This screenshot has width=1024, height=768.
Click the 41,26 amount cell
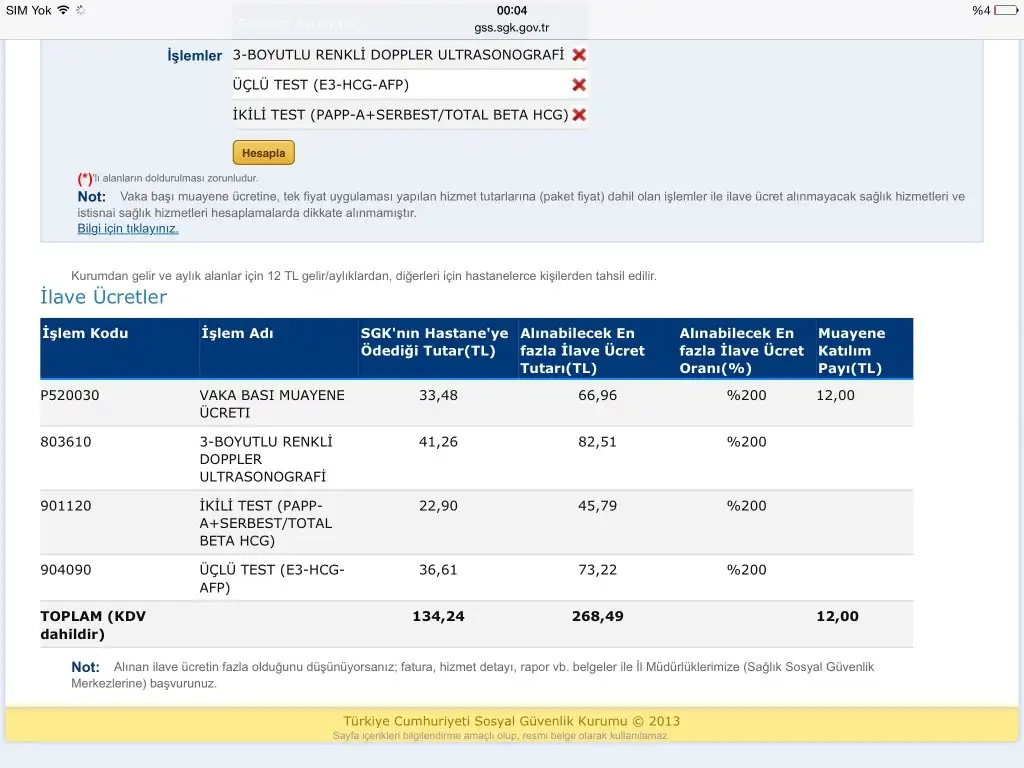click(x=438, y=441)
